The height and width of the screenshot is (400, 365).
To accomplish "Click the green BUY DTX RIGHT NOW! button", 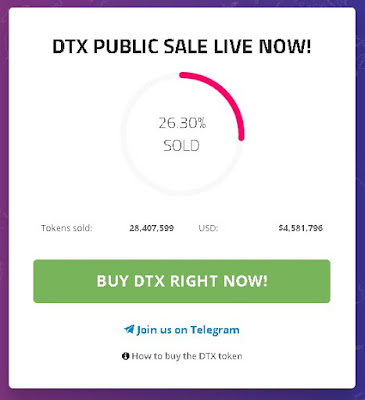I will click(182, 281).
